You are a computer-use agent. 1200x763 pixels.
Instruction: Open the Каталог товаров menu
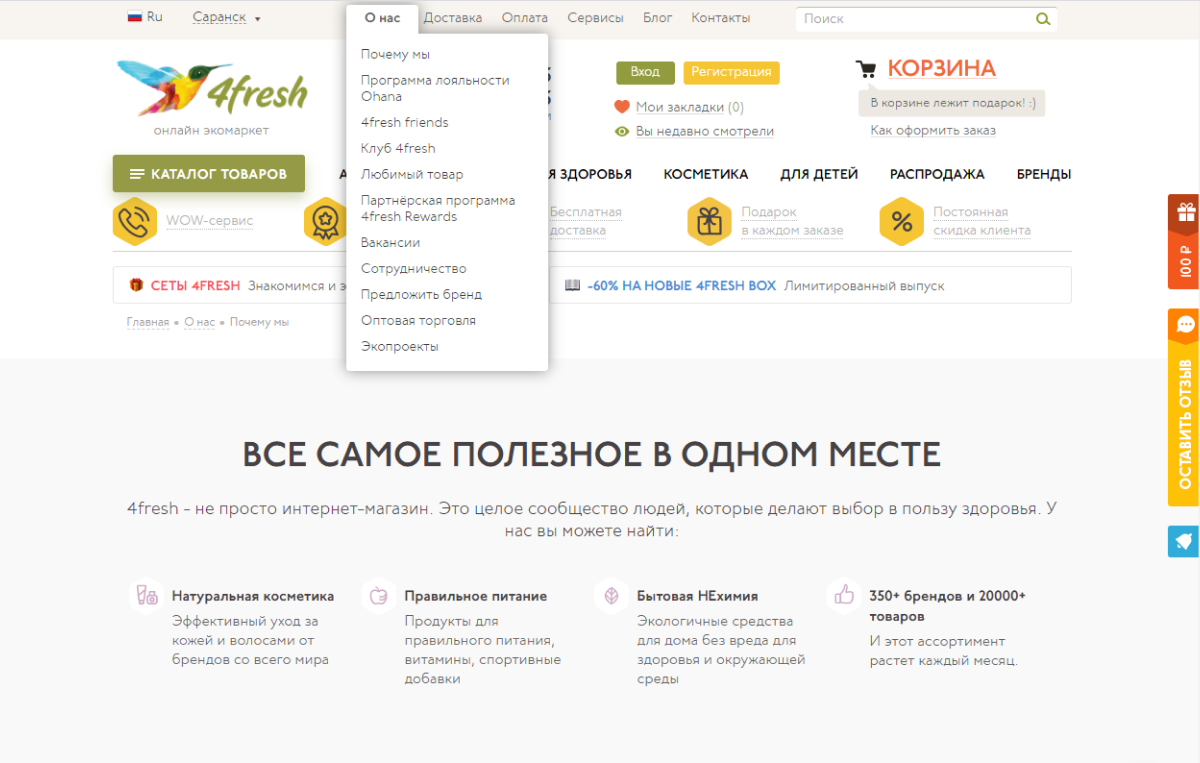(x=209, y=174)
